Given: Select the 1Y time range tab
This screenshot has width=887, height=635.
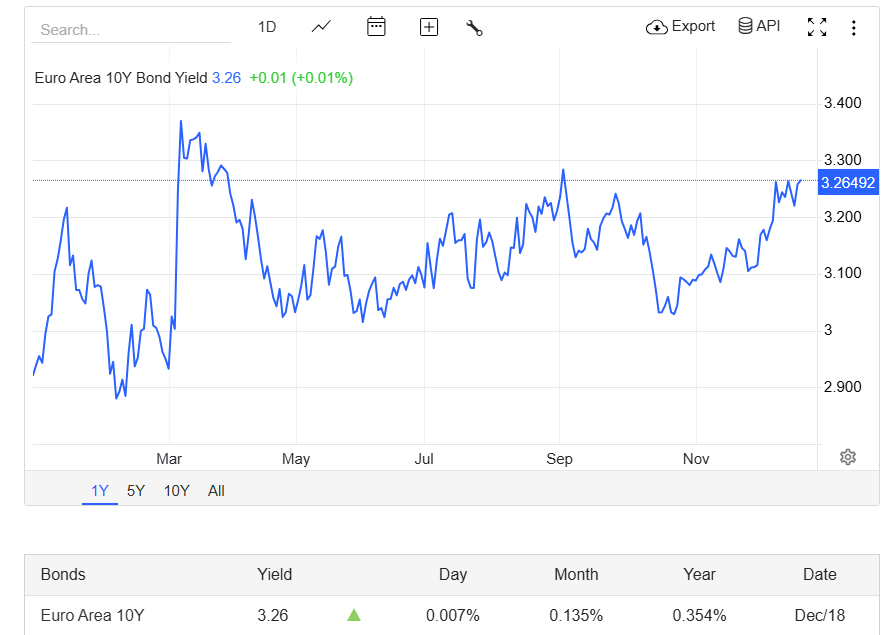Looking at the screenshot, I should [x=100, y=490].
